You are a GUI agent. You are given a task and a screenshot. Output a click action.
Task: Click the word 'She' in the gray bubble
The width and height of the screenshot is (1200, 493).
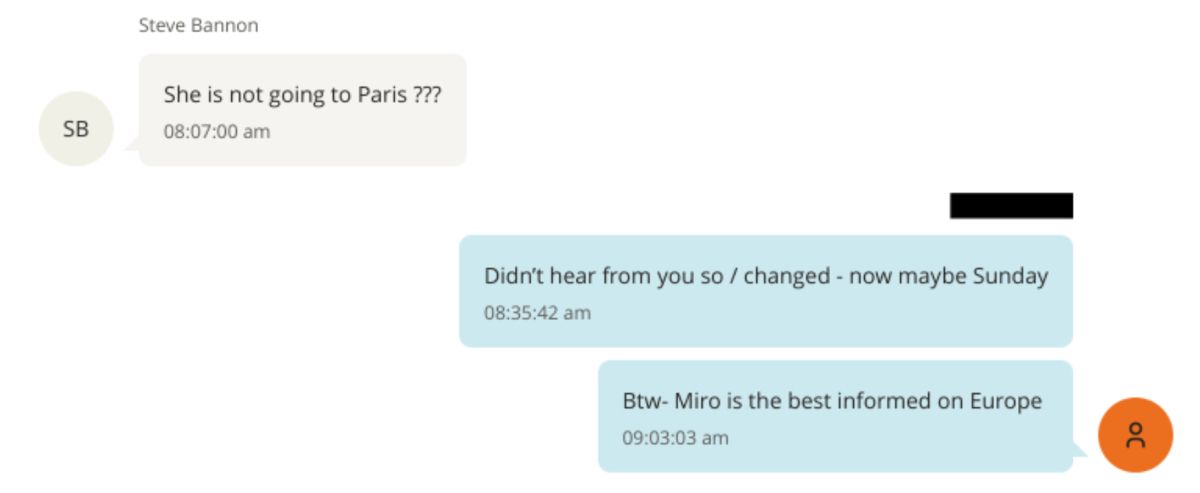(181, 96)
